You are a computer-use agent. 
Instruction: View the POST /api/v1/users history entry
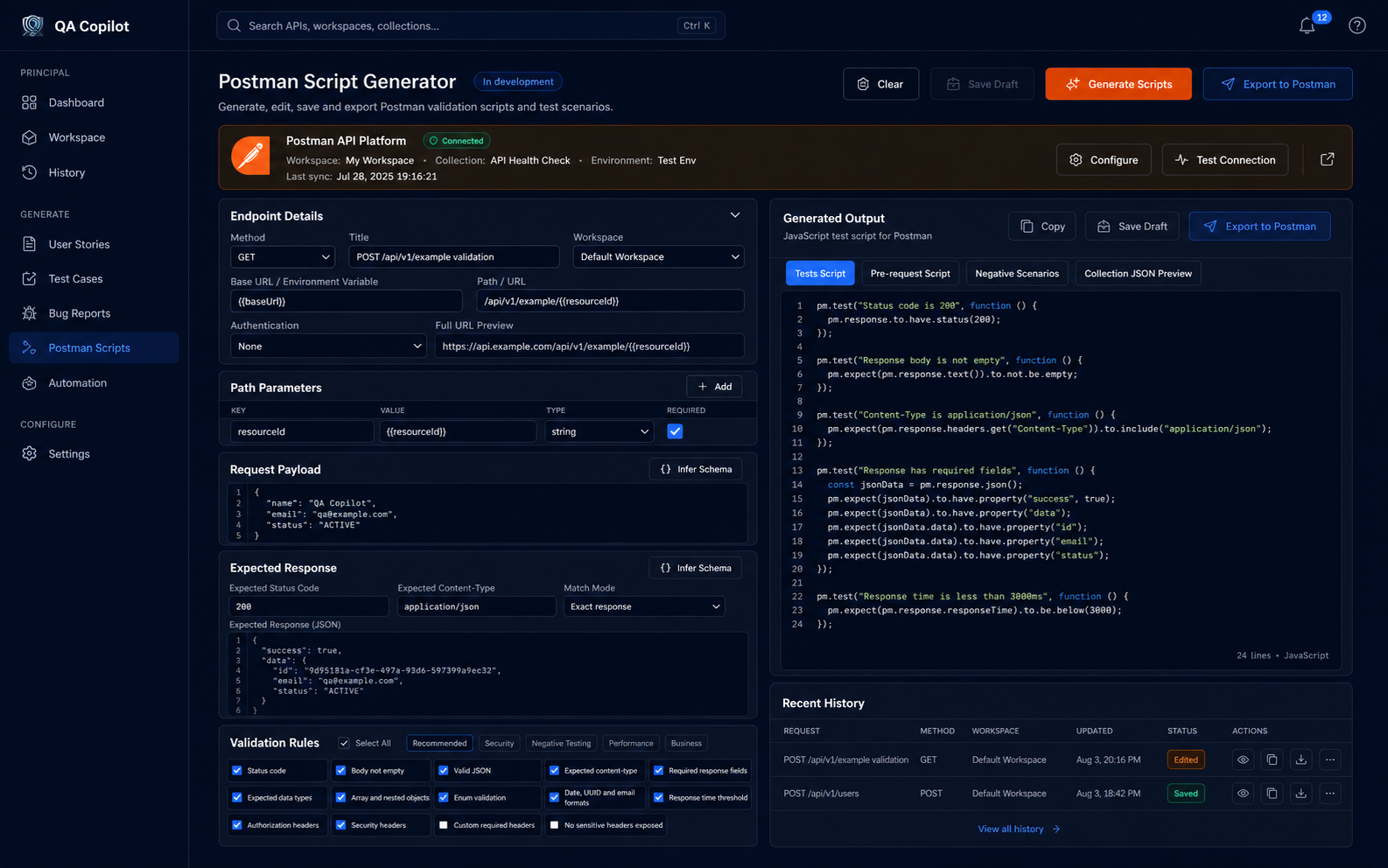pos(1243,794)
